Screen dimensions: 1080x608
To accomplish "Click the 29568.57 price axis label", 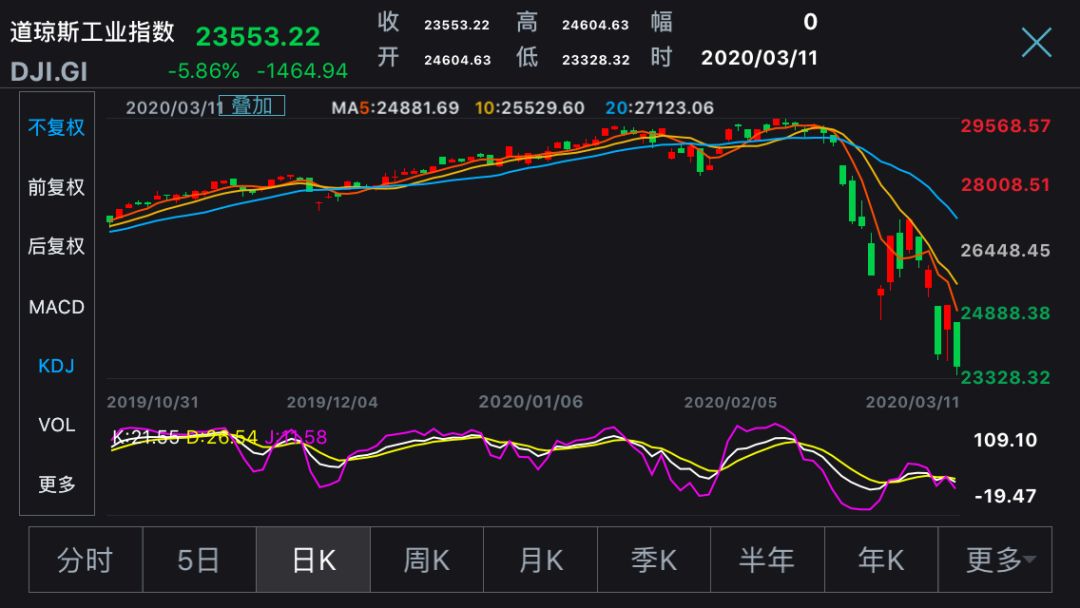I will coord(1006,126).
